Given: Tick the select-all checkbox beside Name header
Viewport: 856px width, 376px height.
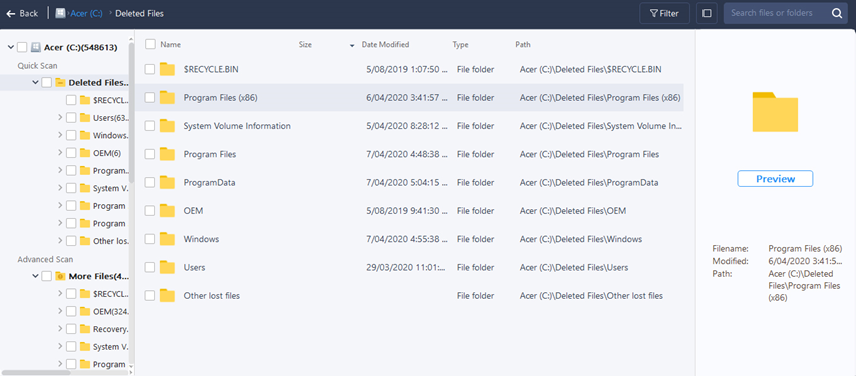Looking at the screenshot, I should point(150,44).
